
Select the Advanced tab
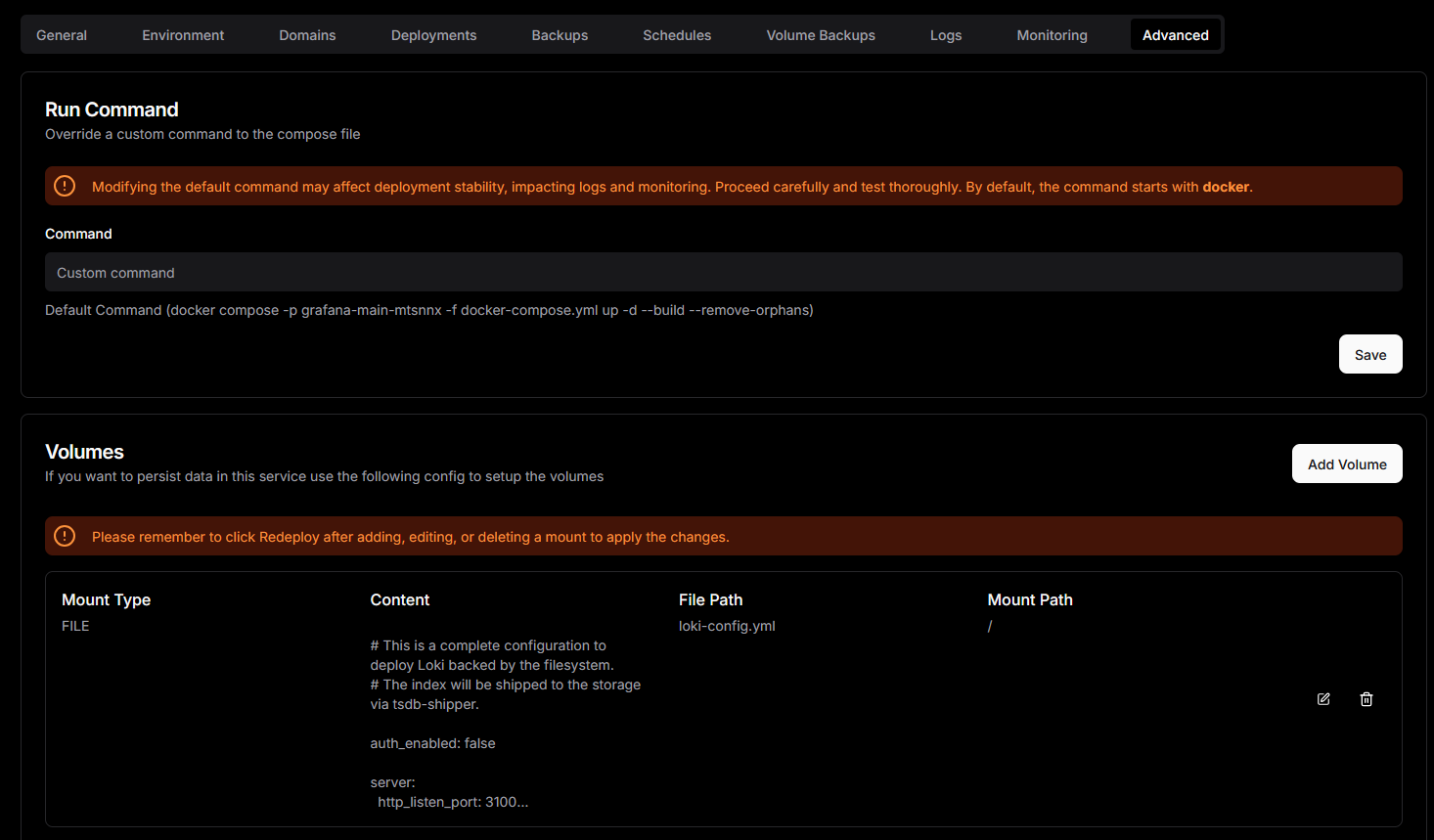click(1175, 35)
